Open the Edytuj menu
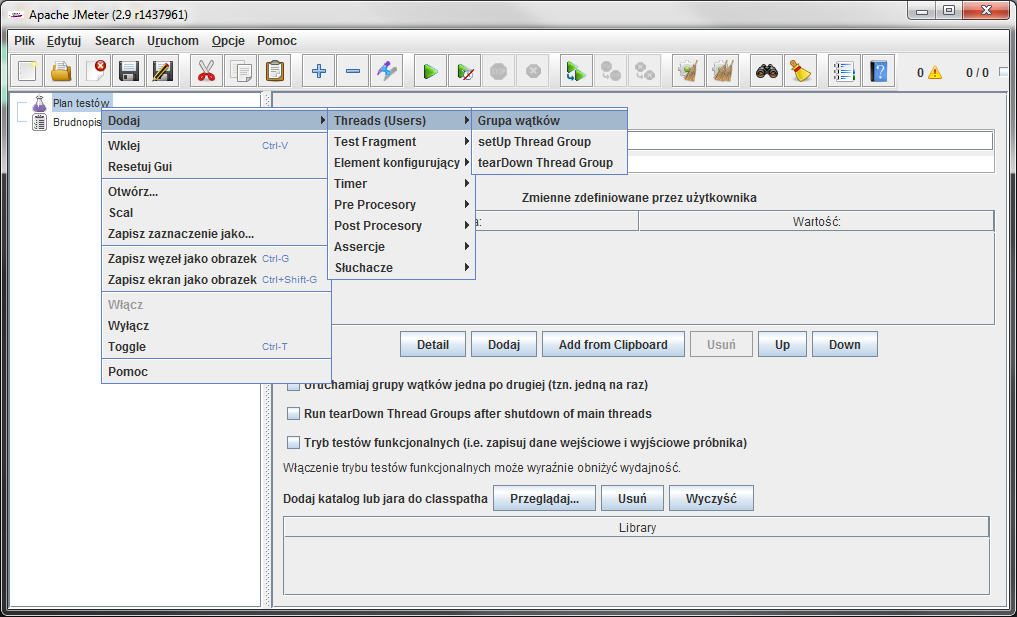The width and height of the screenshot is (1017, 617). [x=64, y=41]
